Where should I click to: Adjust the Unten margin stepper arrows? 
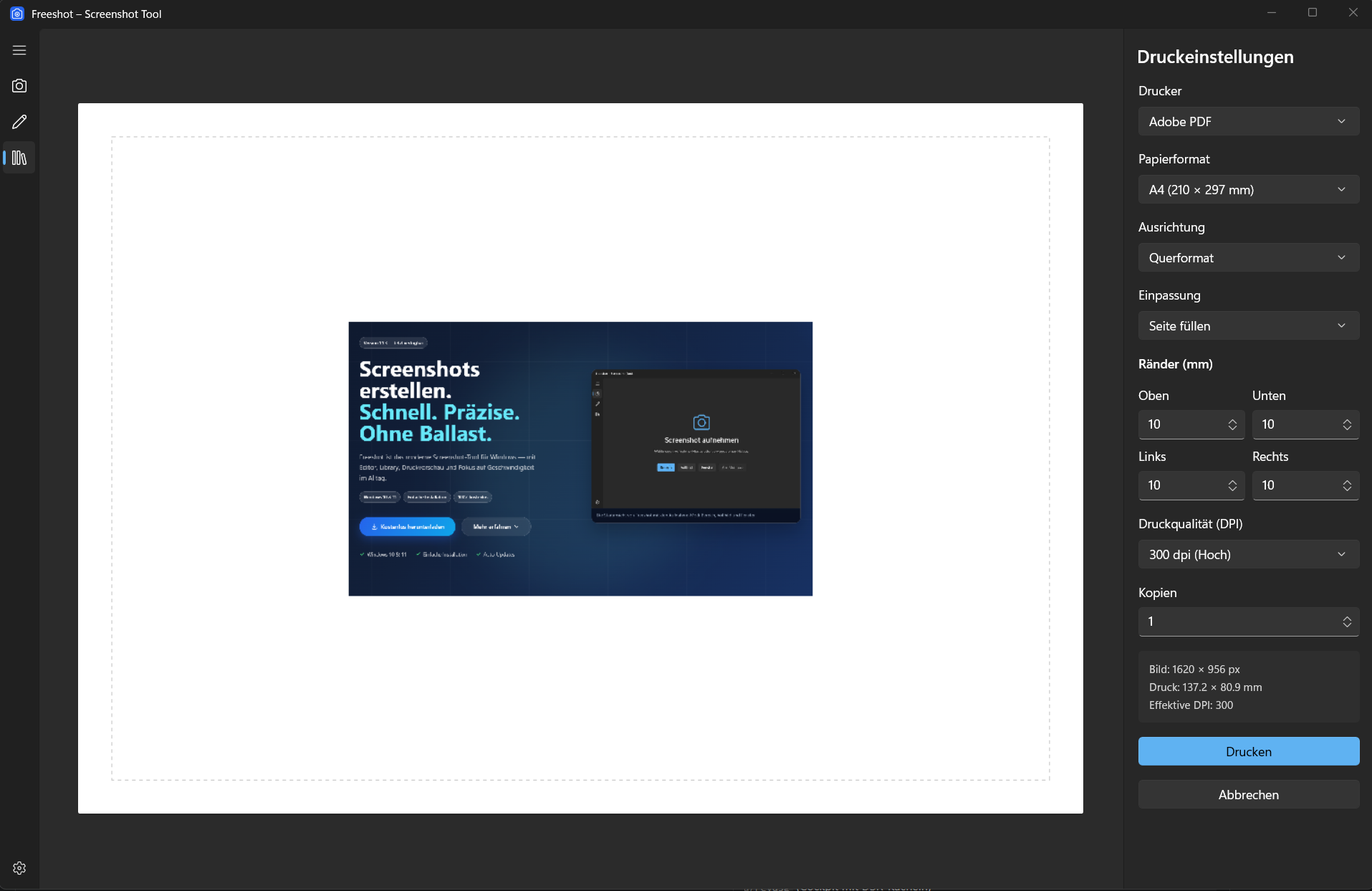click(x=1347, y=424)
